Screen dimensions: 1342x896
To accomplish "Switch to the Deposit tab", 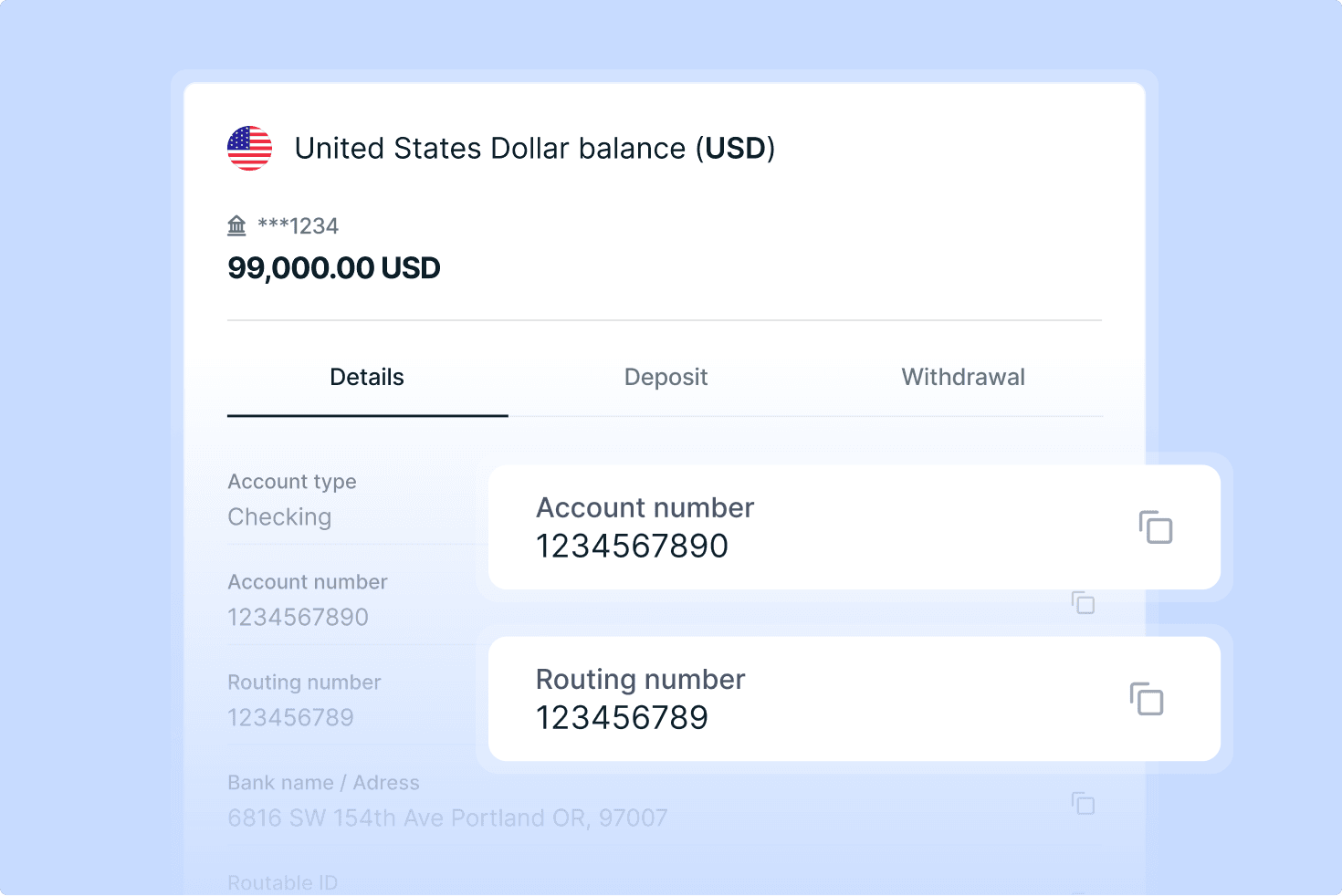I will tap(666, 377).
